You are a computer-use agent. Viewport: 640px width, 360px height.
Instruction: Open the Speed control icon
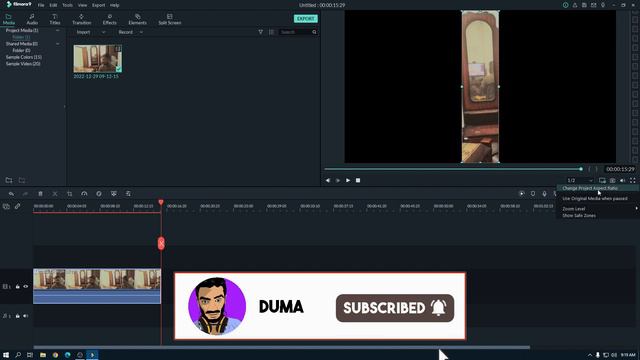pyautogui.click(x=84, y=194)
